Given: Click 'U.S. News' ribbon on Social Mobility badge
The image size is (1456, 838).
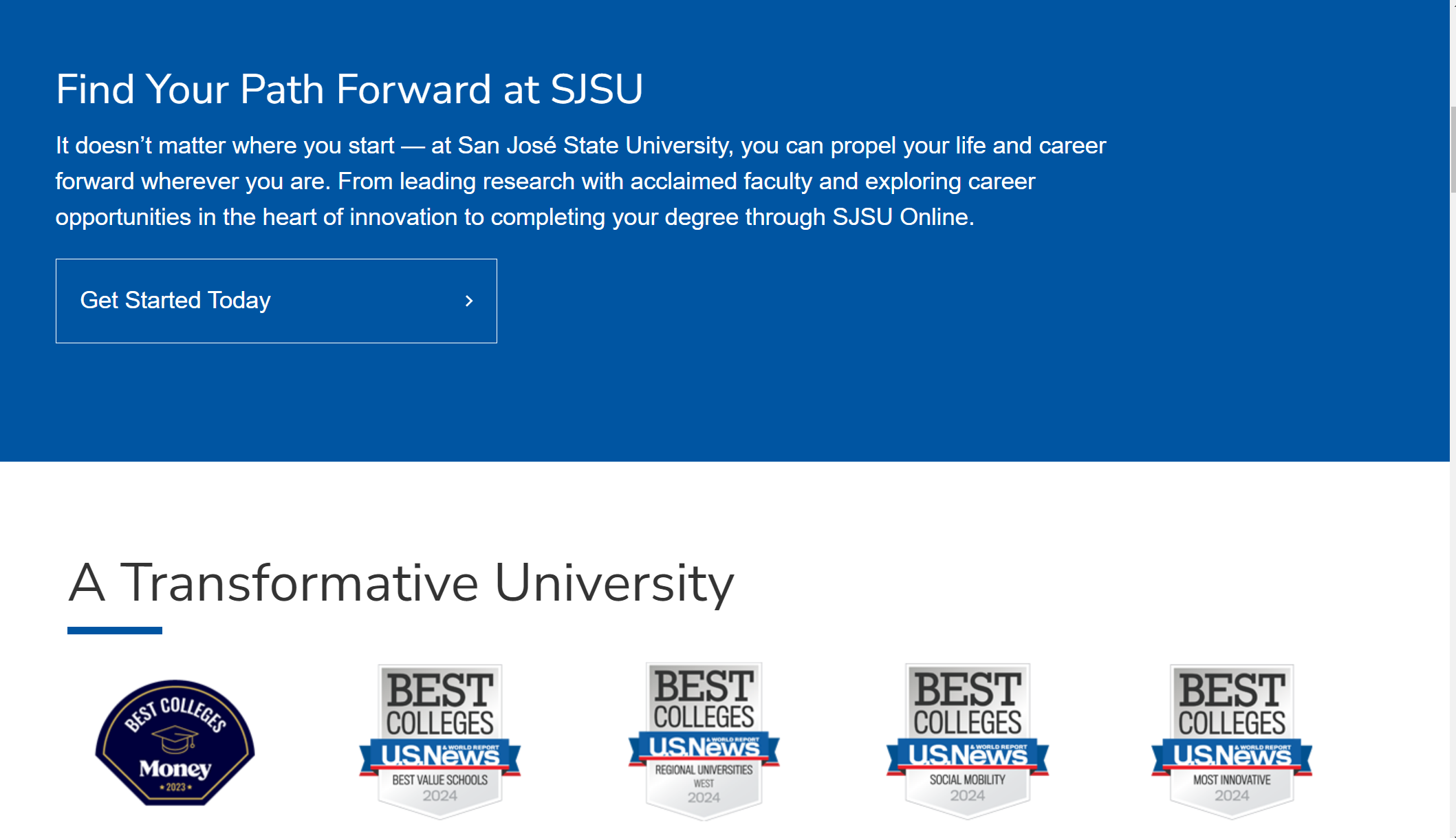Looking at the screenshot, I should (x=968, y=755).
